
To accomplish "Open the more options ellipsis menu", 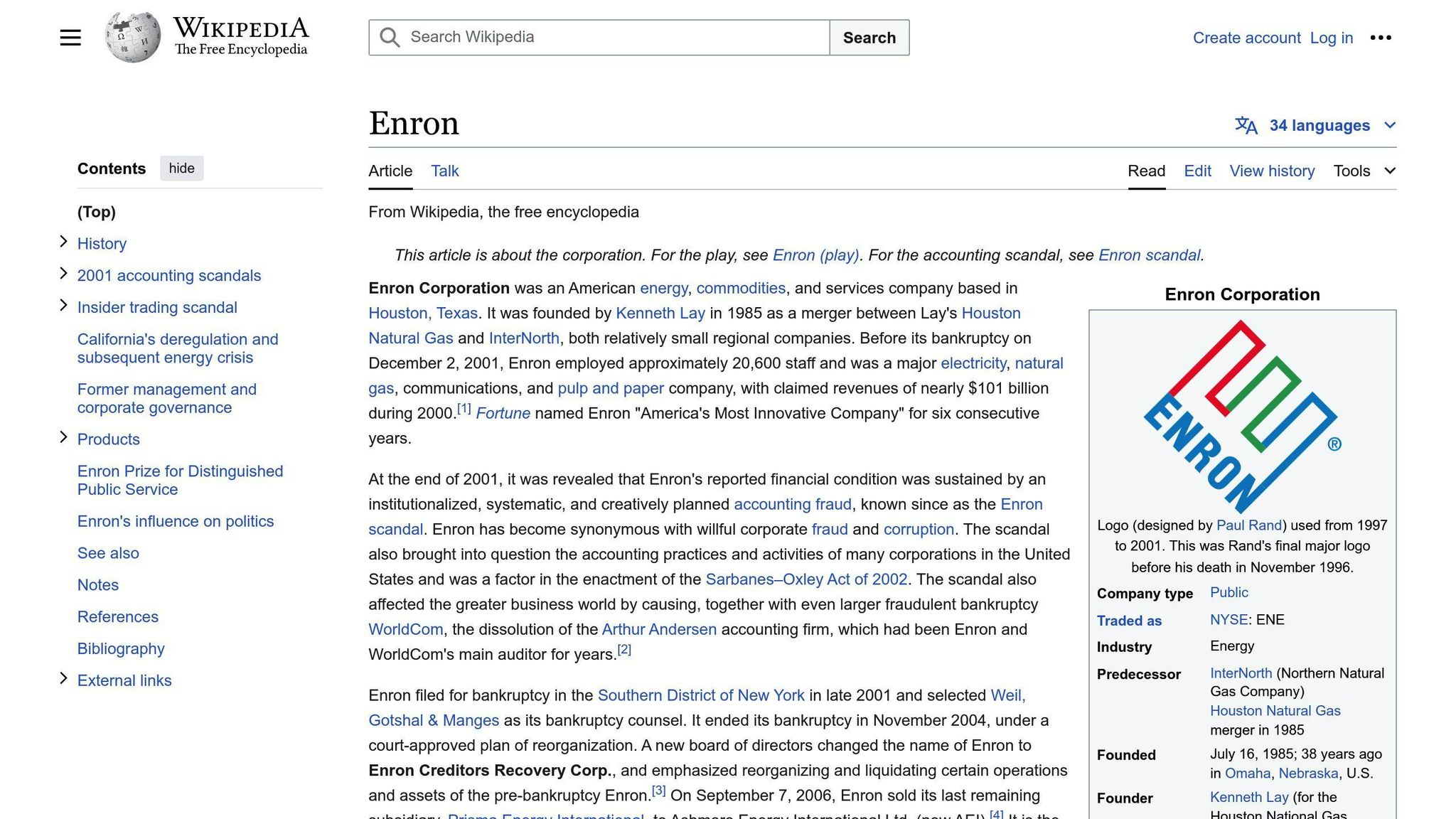I will (1381, 38).
